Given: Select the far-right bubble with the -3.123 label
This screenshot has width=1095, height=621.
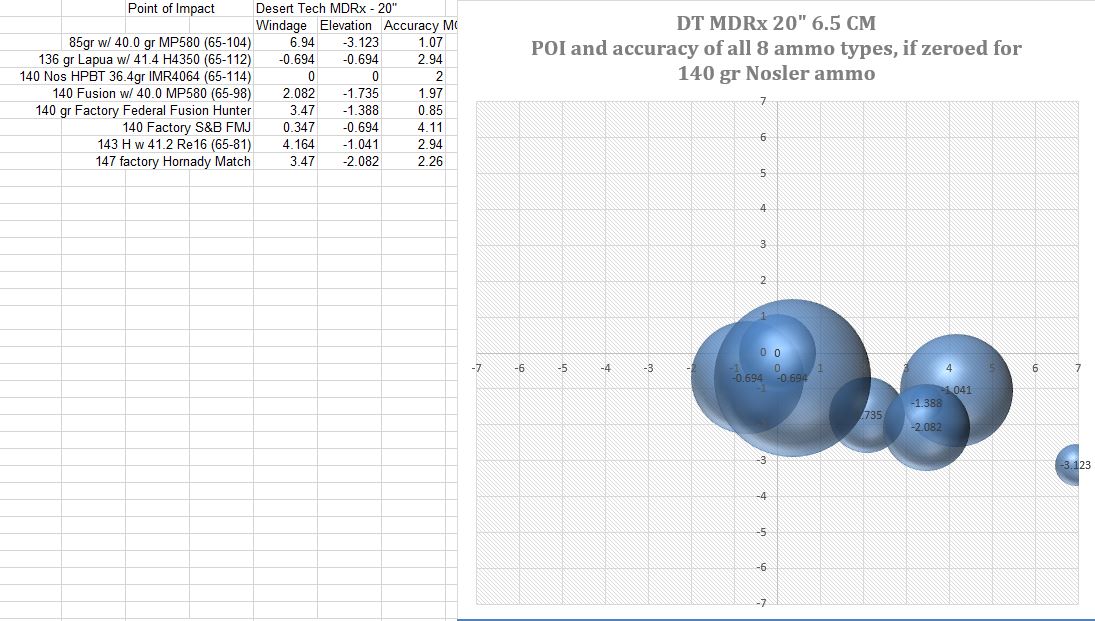Looking at the screenshot, I should point(1068,465).
